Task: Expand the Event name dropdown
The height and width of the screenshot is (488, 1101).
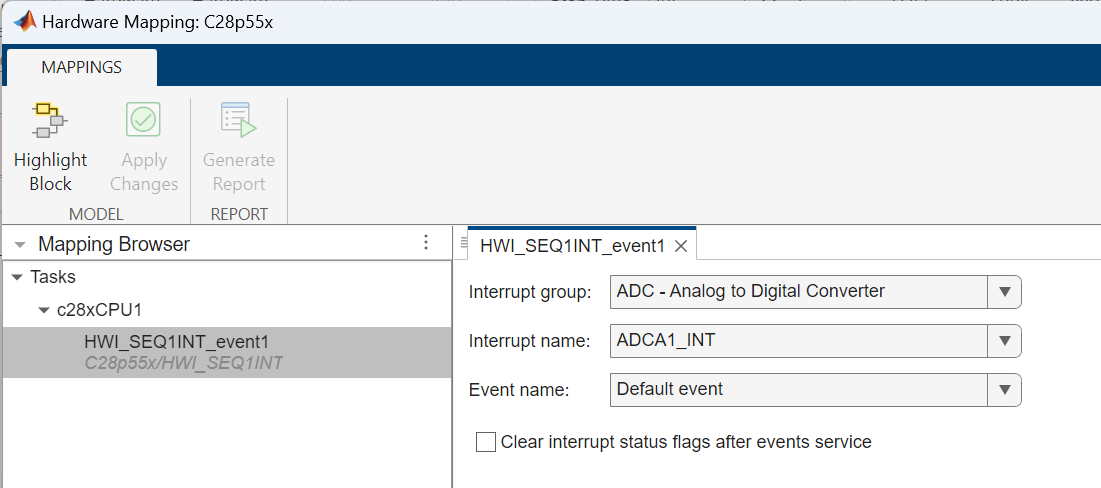Action: tap(1004, 390)
